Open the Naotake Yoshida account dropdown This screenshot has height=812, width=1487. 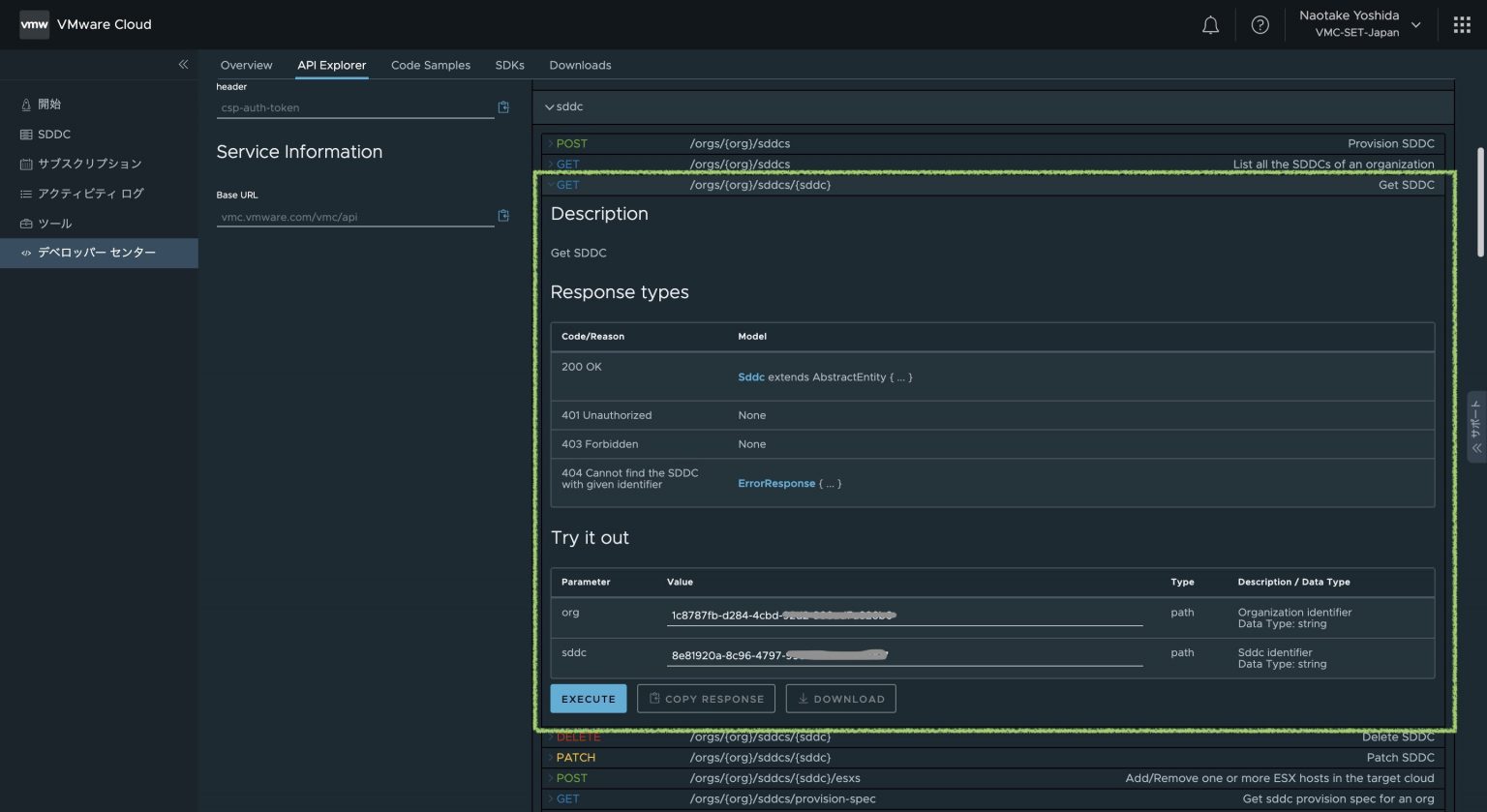[1359, 24]
